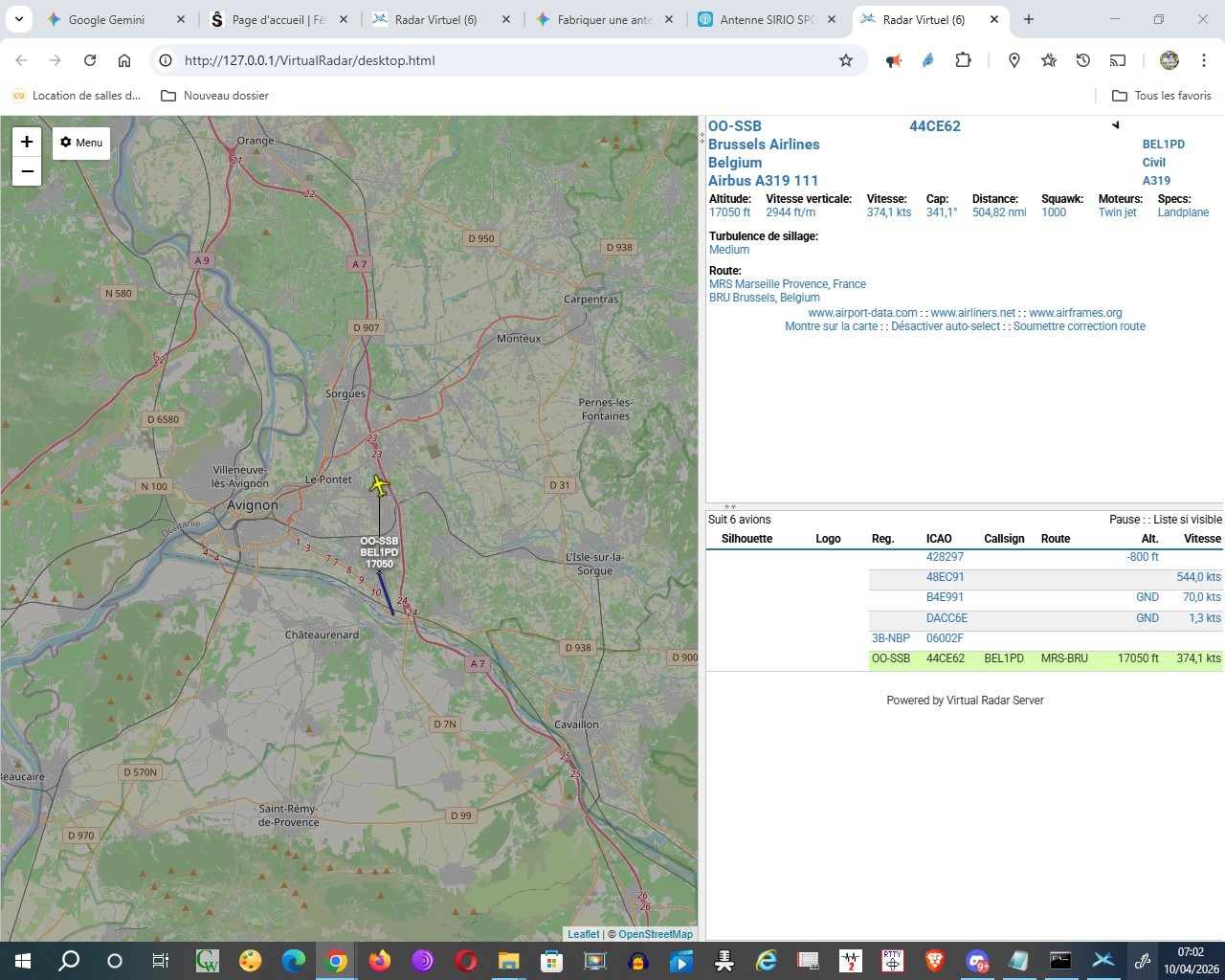The image size is (1225, 980).
Task: Open the Menu button on the map
Action: click(x=81, y=143)
